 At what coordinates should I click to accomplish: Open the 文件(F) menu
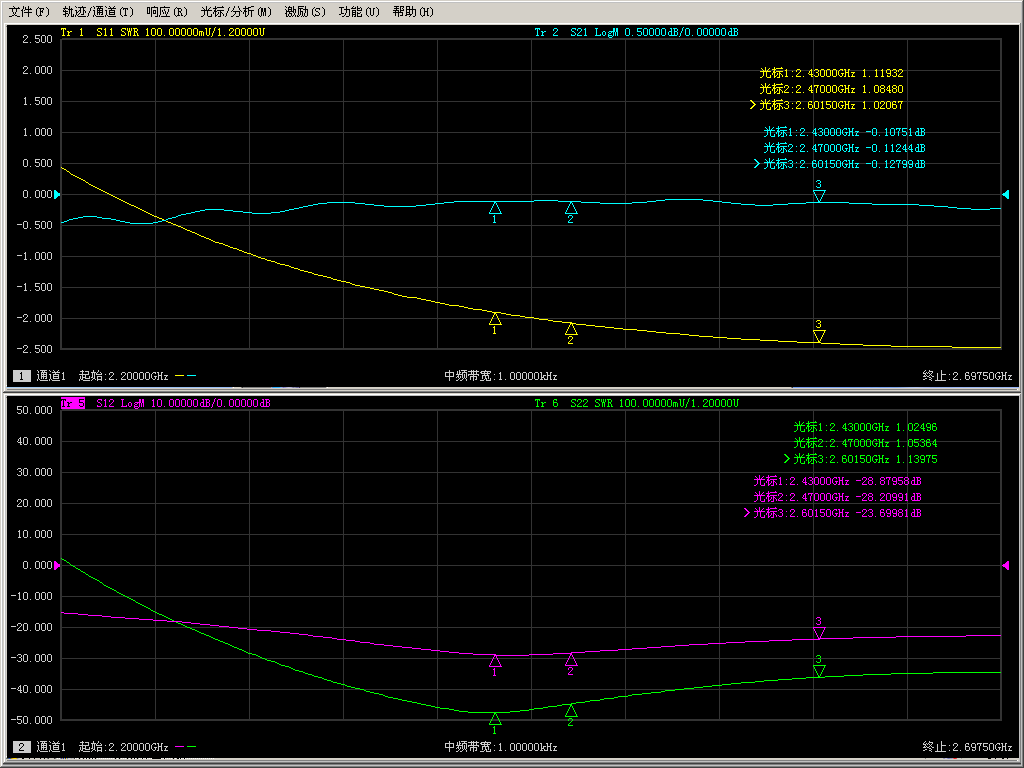pos(28,12)
